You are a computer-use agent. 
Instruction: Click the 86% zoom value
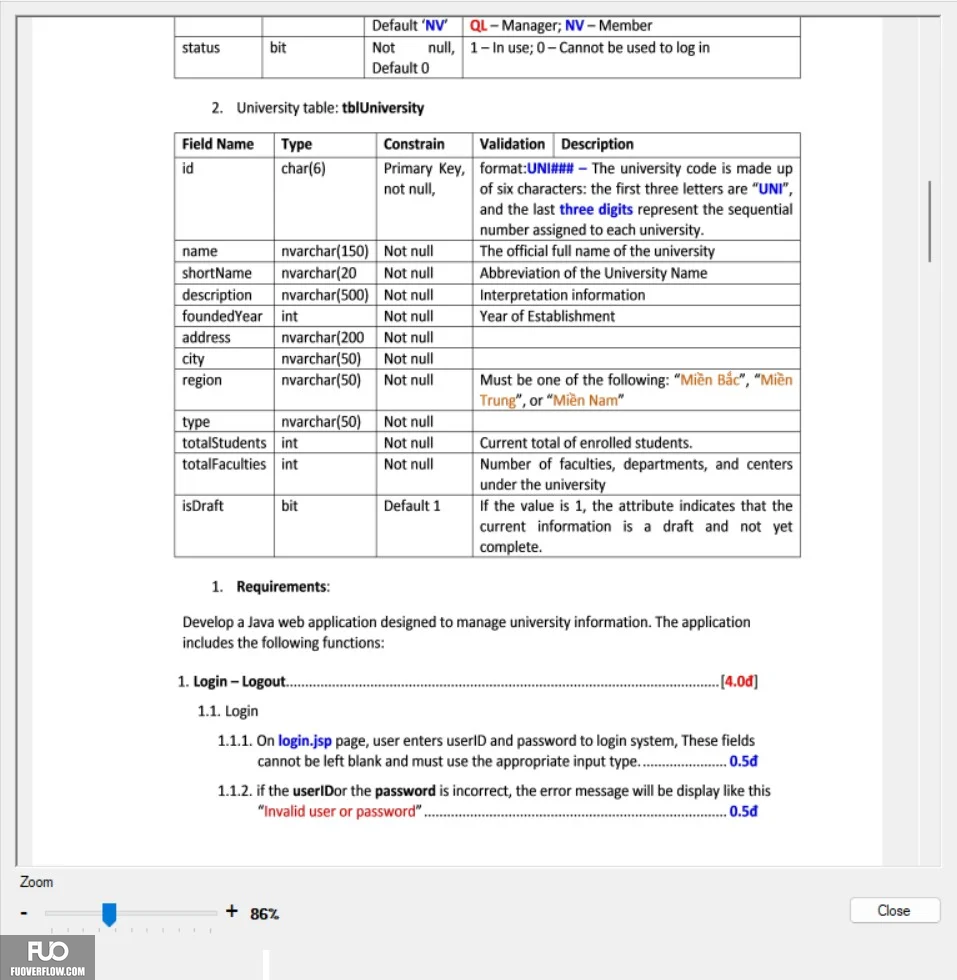click(x=264, y=914)
